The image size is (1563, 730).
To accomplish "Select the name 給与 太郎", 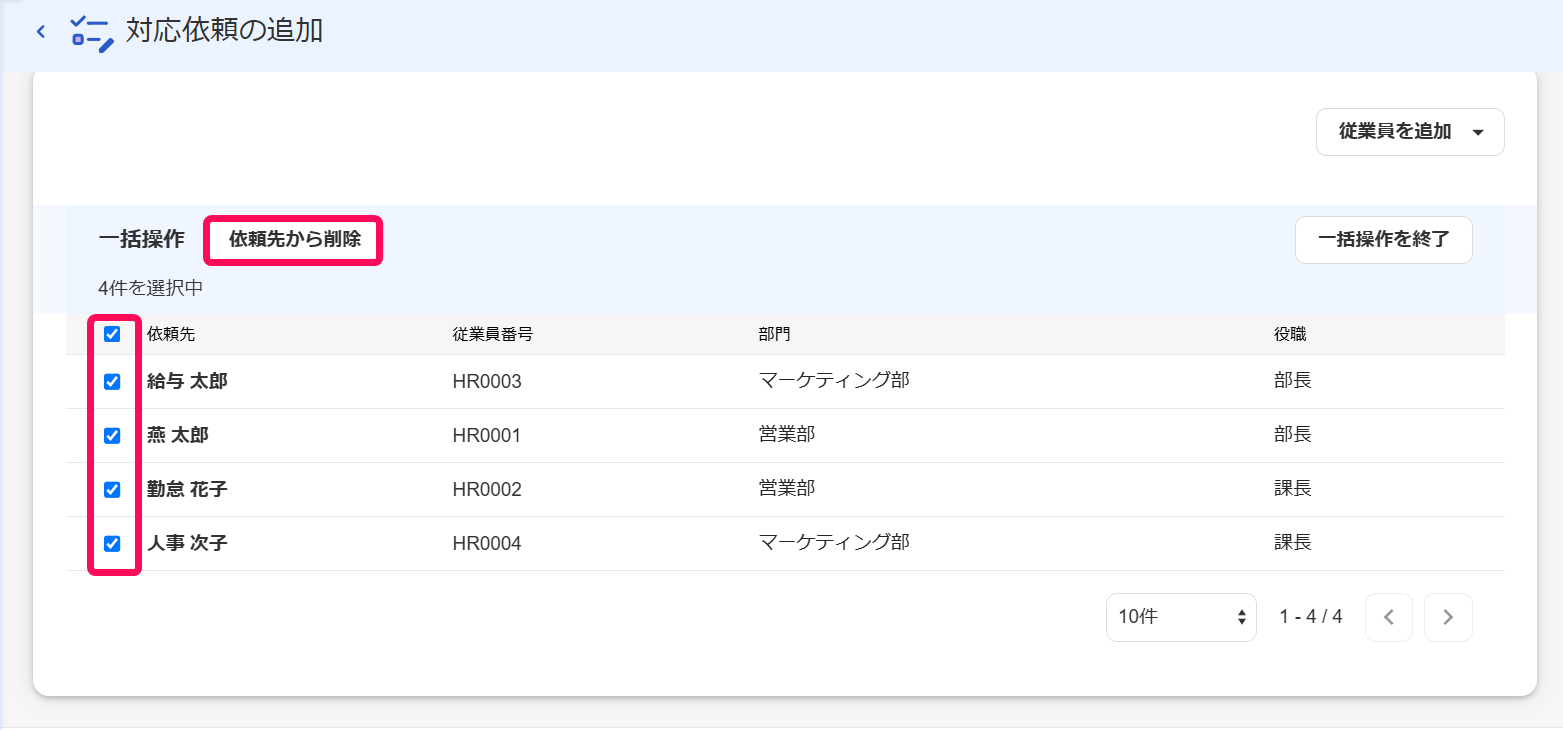I will coord(187,382).
